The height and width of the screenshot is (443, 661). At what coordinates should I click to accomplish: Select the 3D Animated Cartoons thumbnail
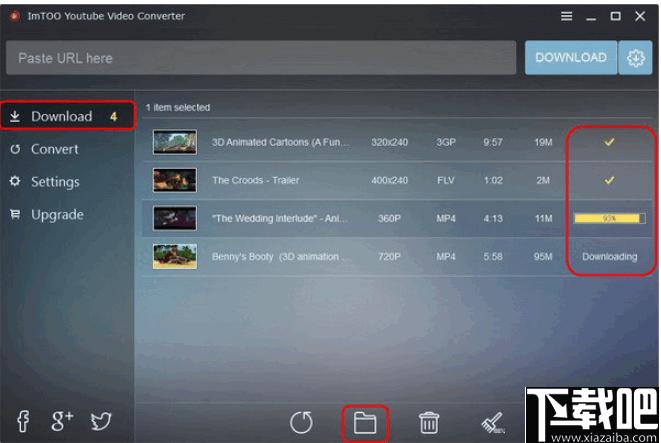175,142
